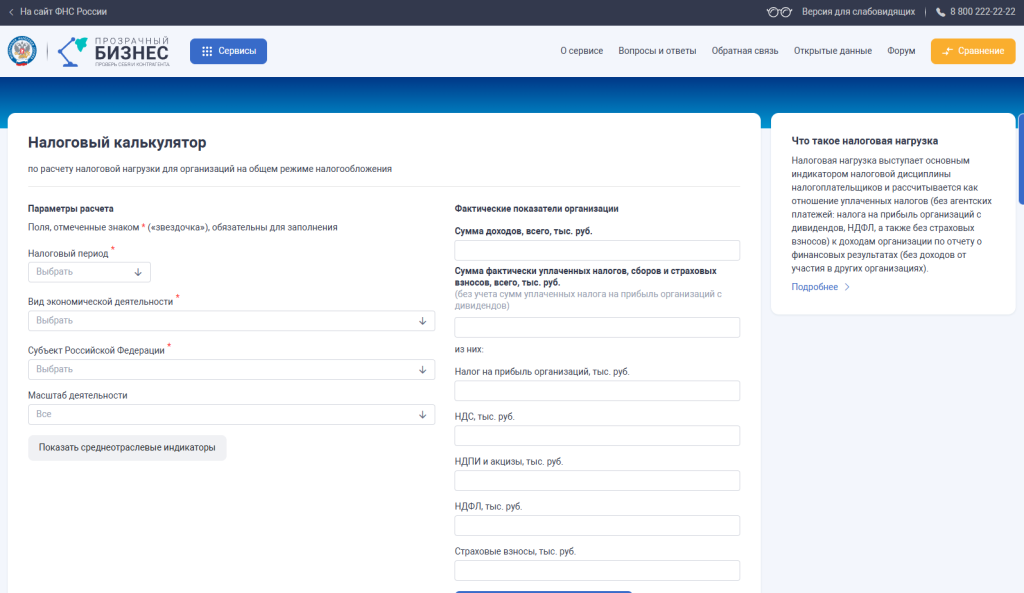Image resolution: width=1024 pixels, height=593 pixels.
Task: Click Показать среднеотраслевые индикаторы button
Action: (127, 448)
